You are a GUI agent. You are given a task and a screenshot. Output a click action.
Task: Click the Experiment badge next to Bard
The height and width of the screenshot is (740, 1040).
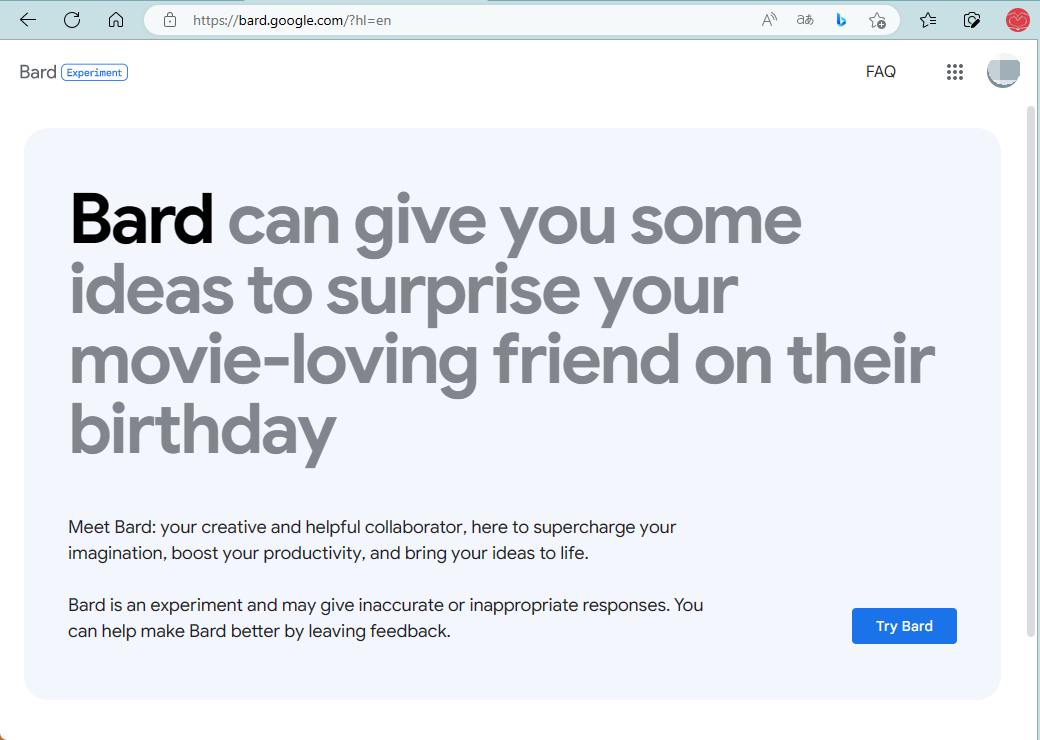click(x=93, y=72)
